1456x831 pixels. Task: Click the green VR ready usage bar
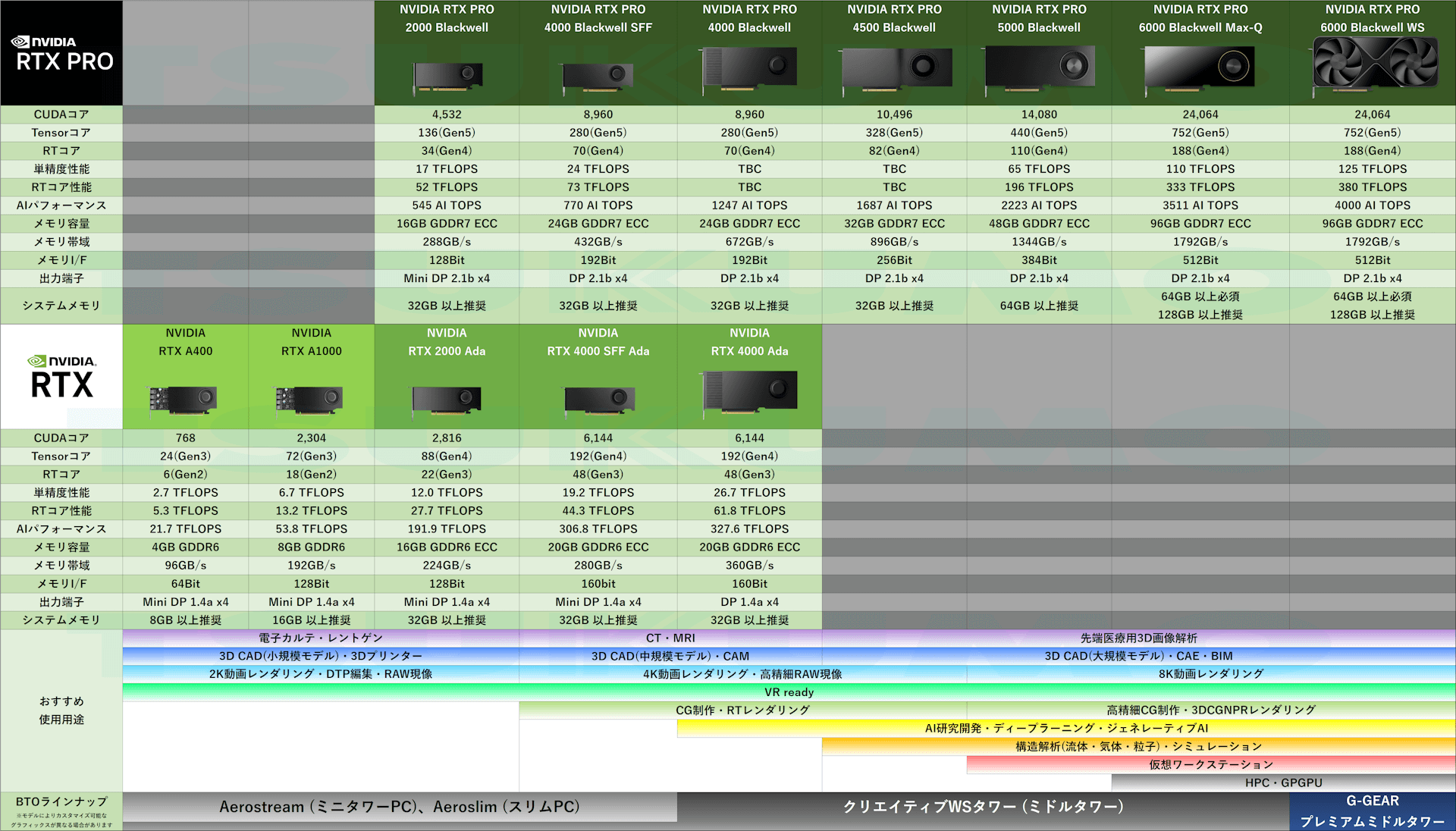tap(789, 692)
